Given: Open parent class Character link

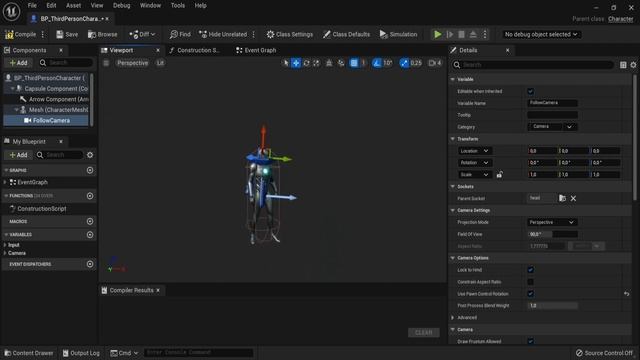Looking at the screenshot, I should point(620,19).
